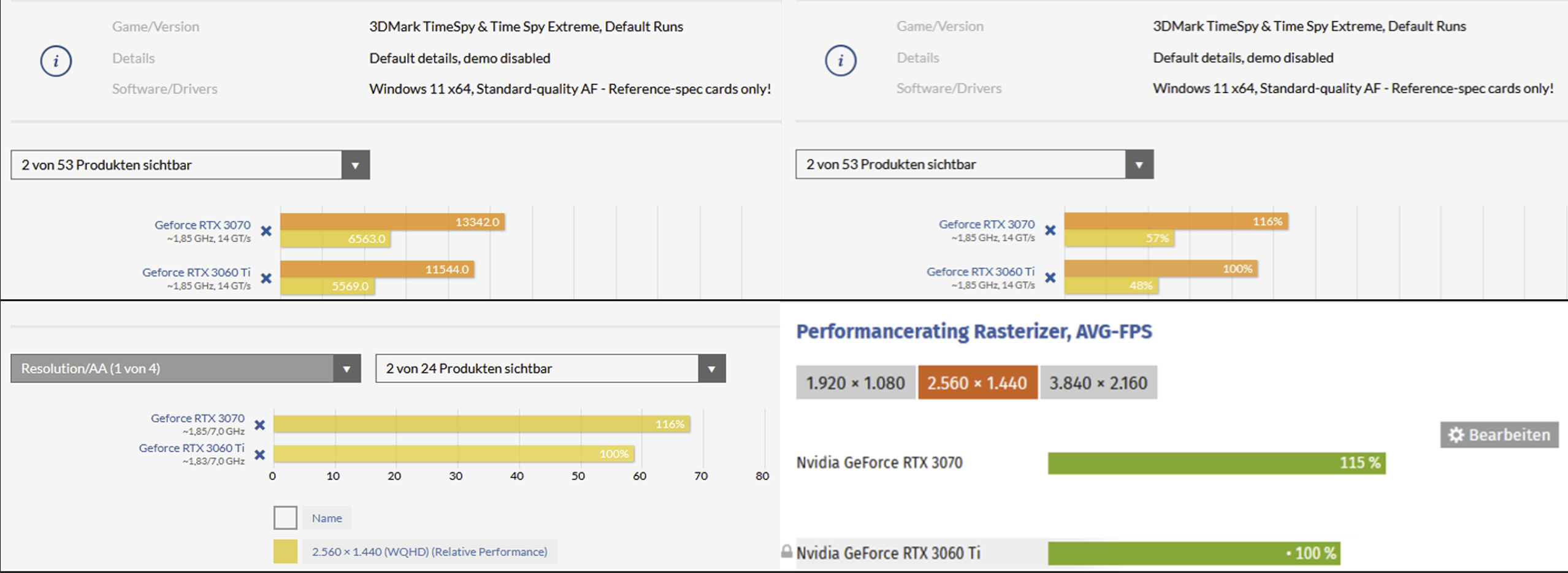
Task: Click the info icon in the 3DMark absolute-score panel
Action: tap(56, 61)
